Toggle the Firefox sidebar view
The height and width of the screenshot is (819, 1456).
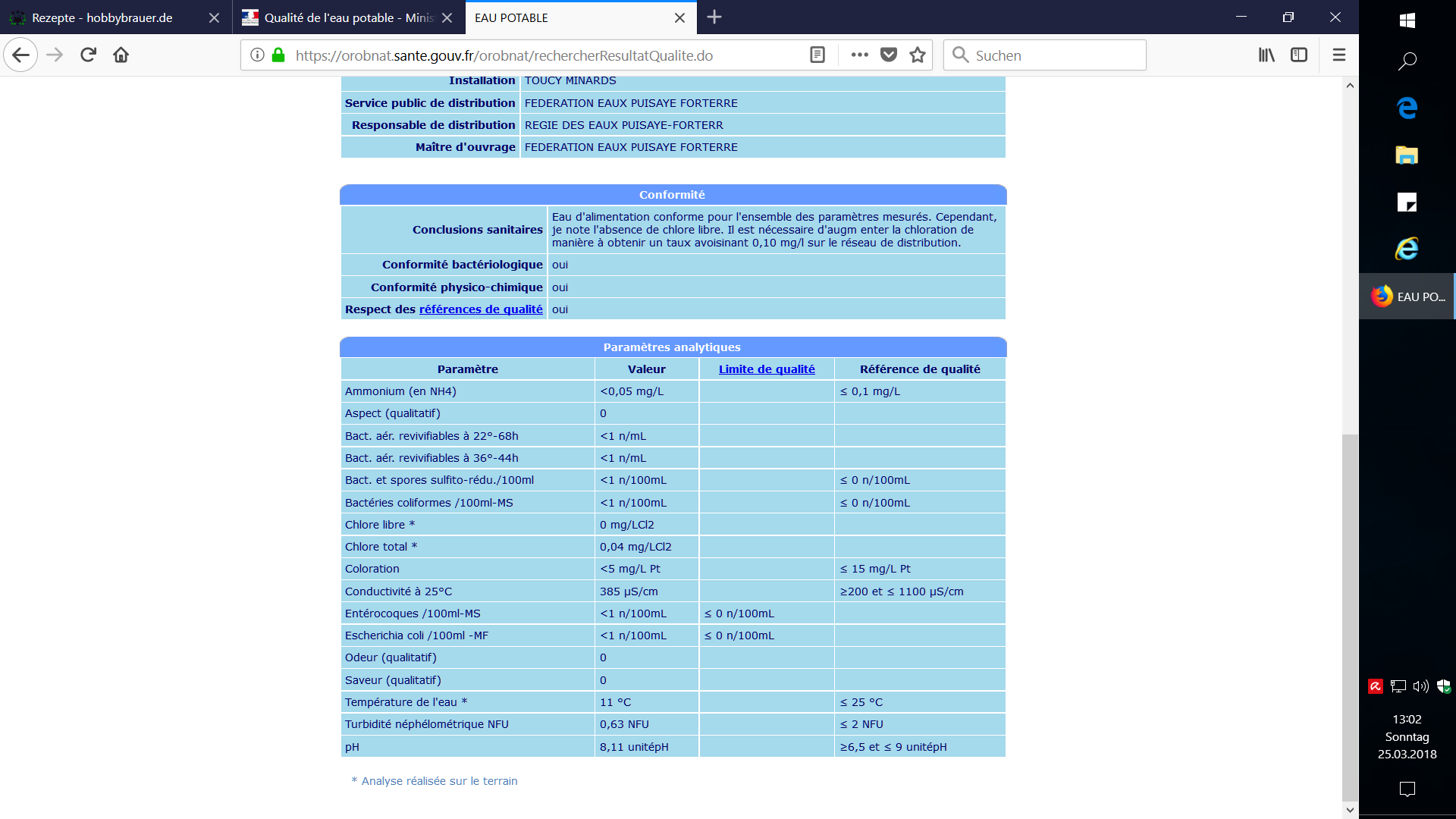coord(1299,55)
